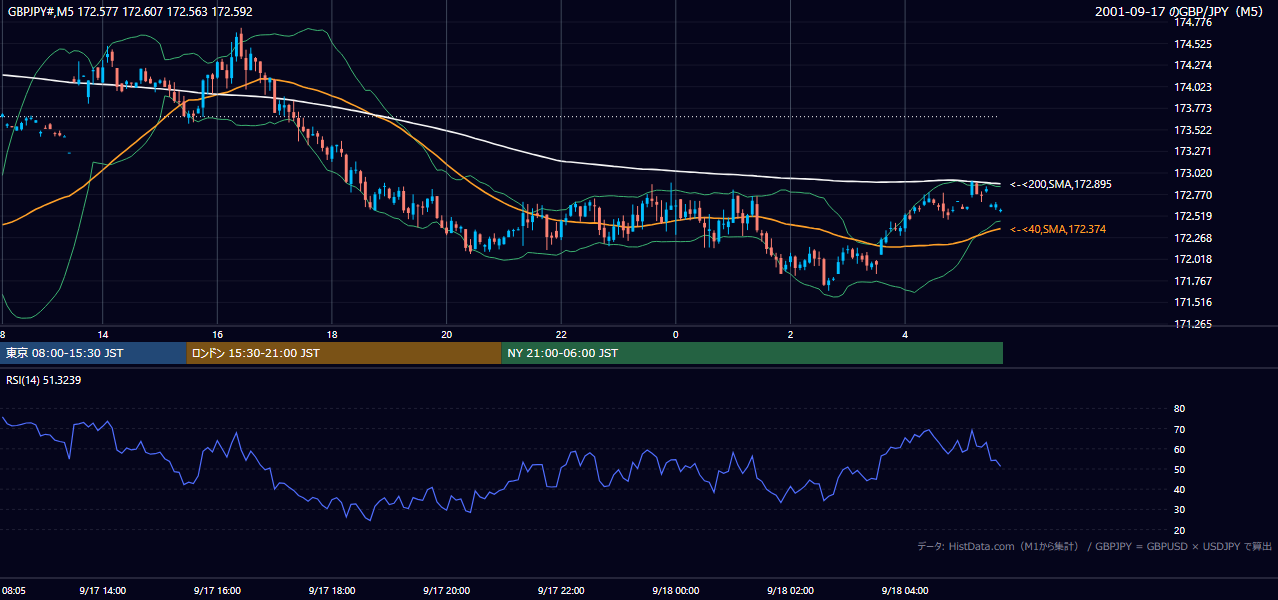Screen dimensions: 1278x600
Task: Click the 9/17 22:00 timestamp
Action: click(x=561, y=591)
